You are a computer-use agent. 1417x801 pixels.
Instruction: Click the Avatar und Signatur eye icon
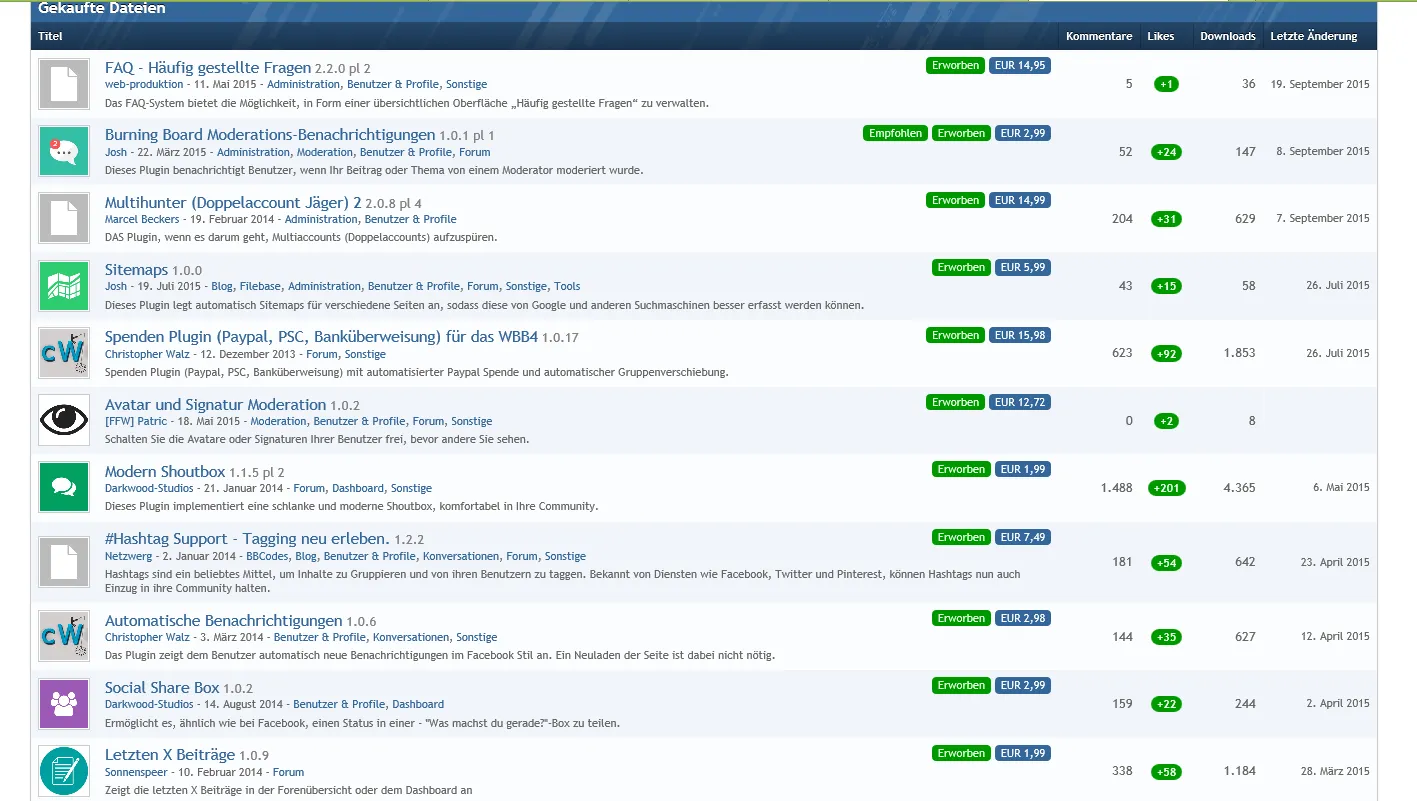point(64,420)
